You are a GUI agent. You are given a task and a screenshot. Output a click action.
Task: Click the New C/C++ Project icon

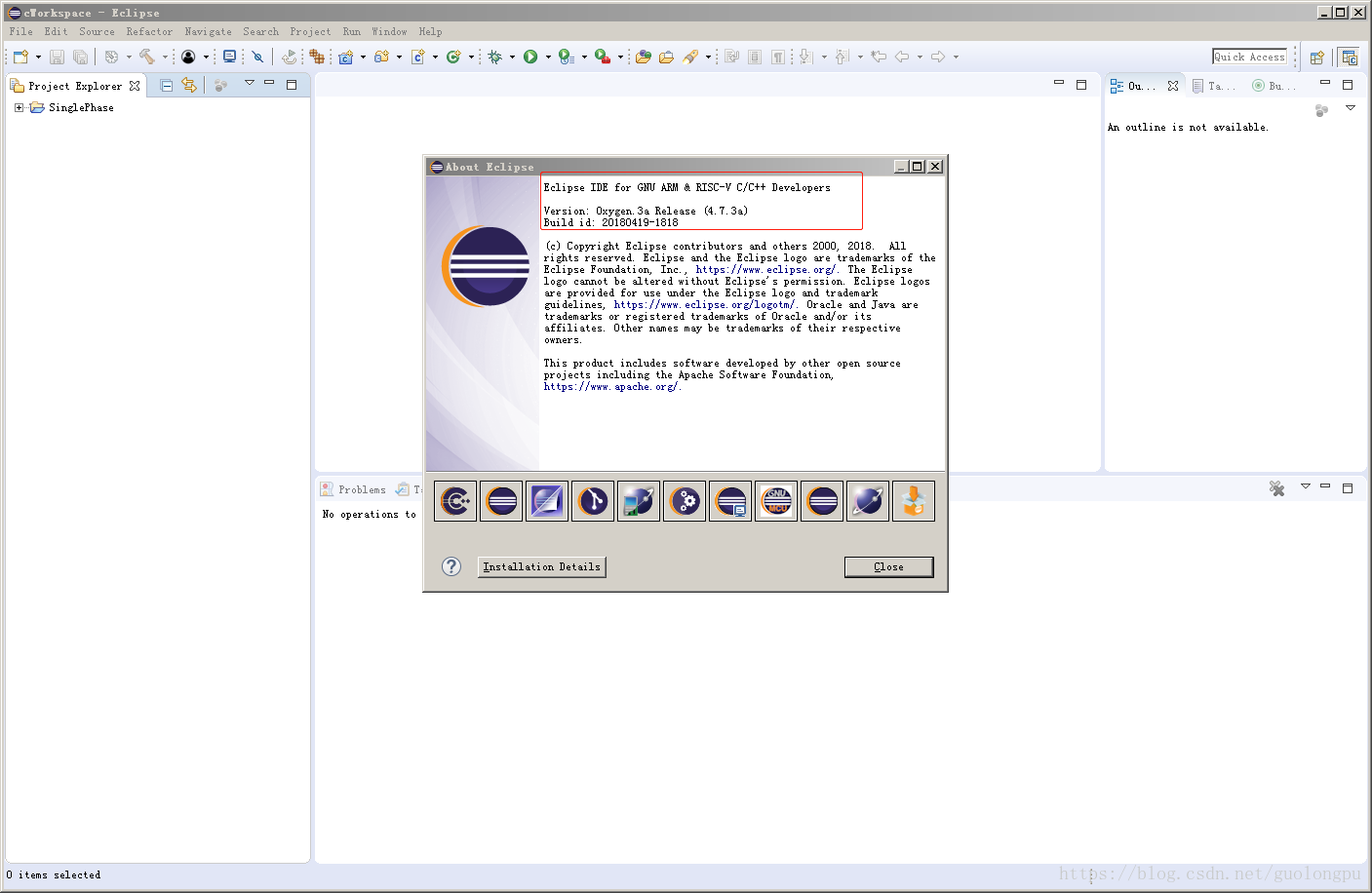click(x=346, y=58)
